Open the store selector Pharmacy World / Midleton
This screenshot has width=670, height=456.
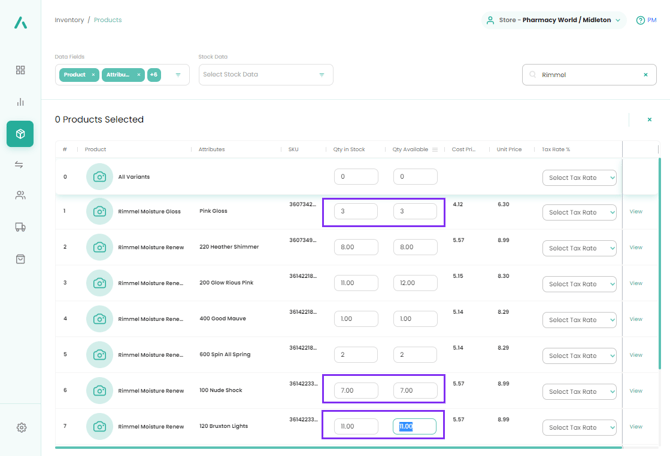pos(553,20)
